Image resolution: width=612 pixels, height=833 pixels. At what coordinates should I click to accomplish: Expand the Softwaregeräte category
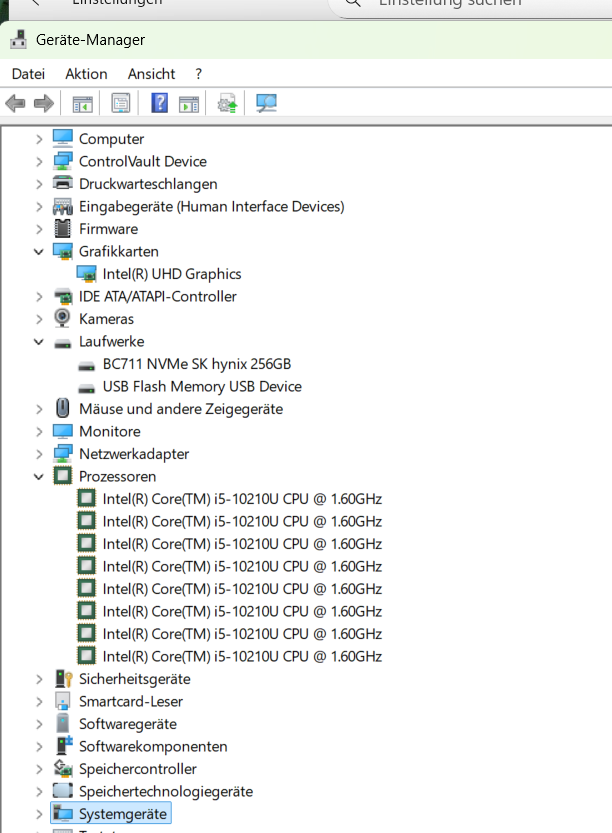pyautogui.click(x=39, y=724)
